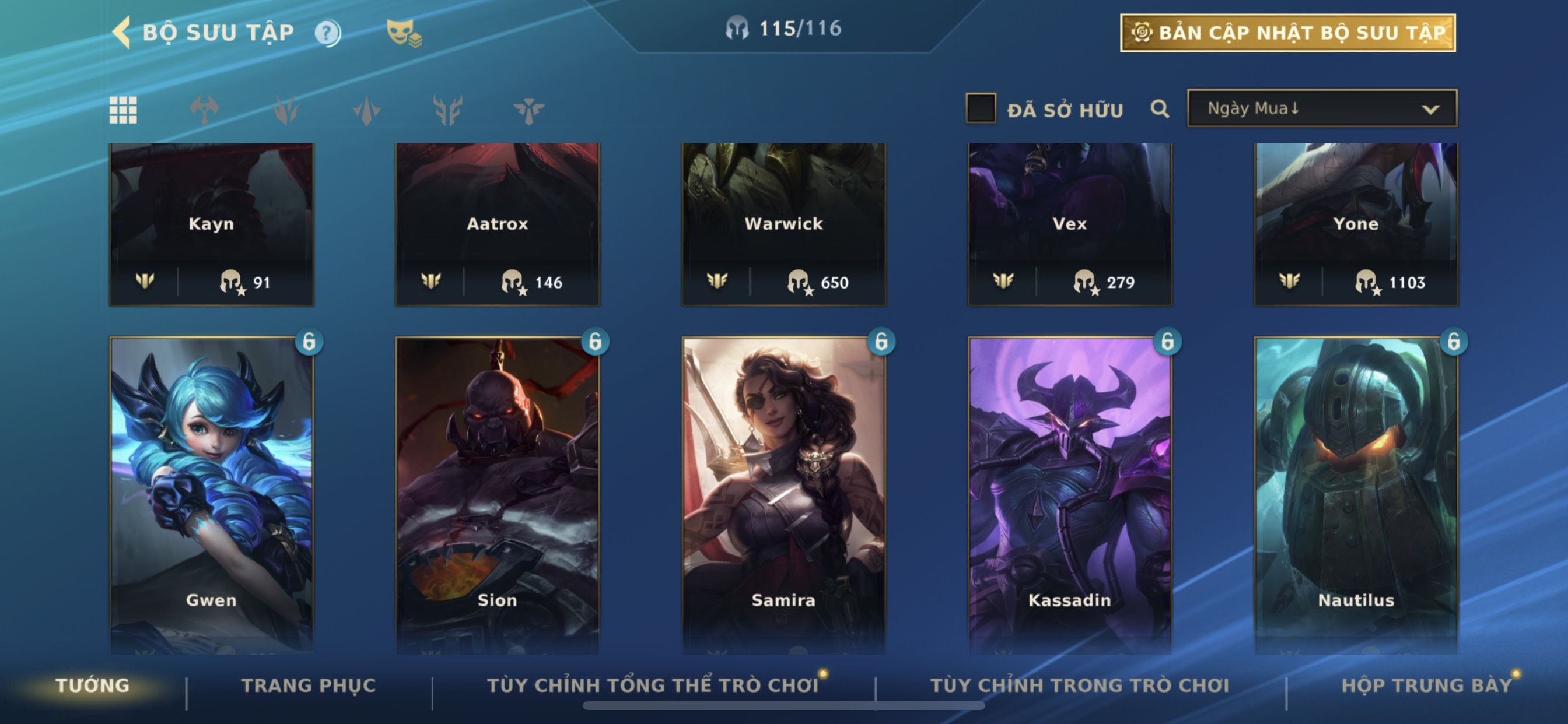
Task: Open the help question mark icon
Action: pyautogui.click(x=327, y=33)
